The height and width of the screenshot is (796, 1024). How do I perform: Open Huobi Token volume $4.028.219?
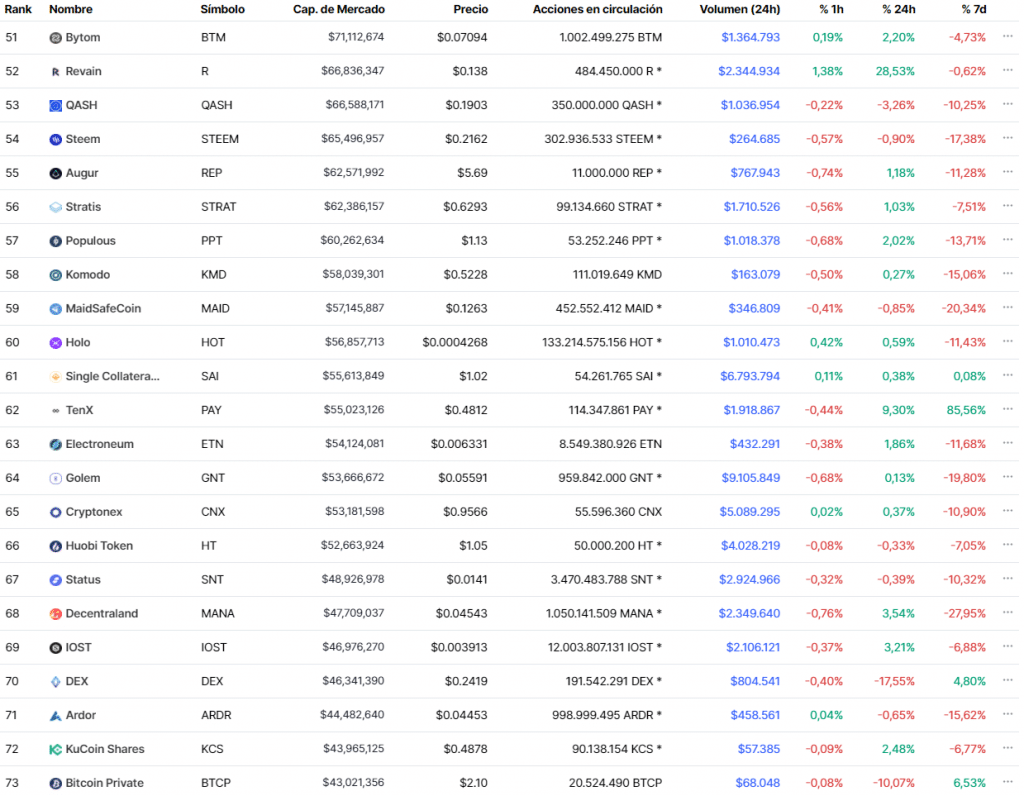coord(750,546)
